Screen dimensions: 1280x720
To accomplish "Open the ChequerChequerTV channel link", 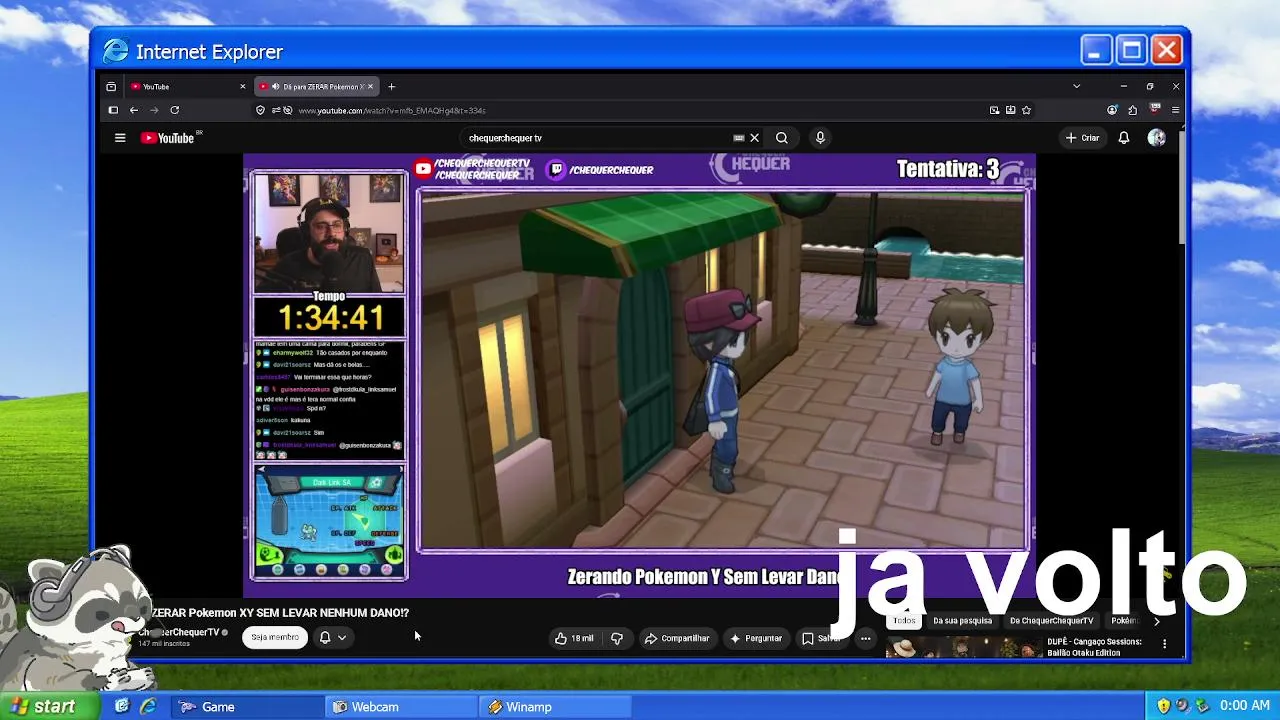I will [180, 632].
